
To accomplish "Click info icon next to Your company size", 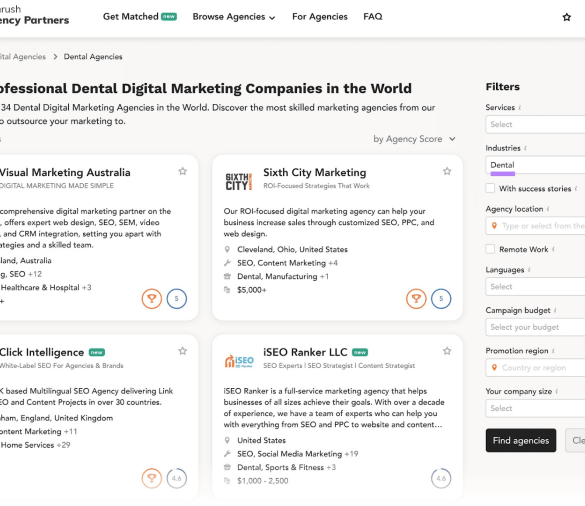I will coord(557,391).
